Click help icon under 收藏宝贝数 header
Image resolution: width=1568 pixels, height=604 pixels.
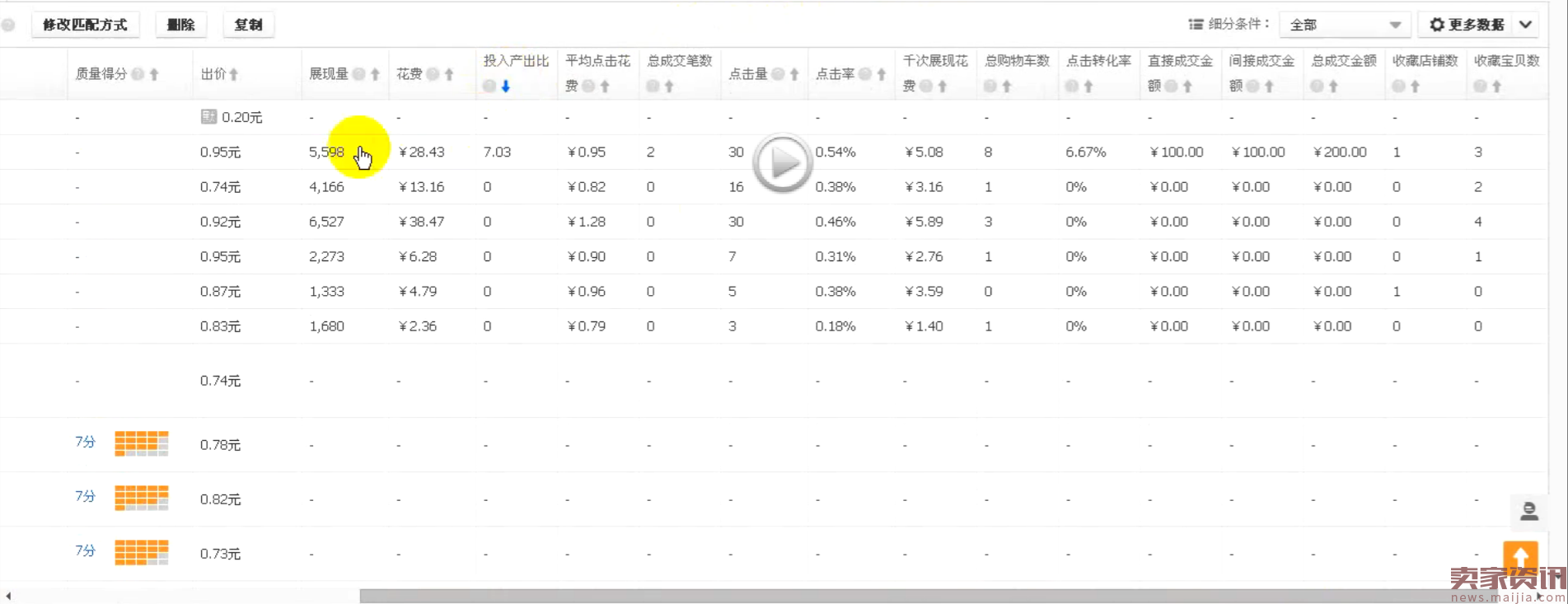1481,87
